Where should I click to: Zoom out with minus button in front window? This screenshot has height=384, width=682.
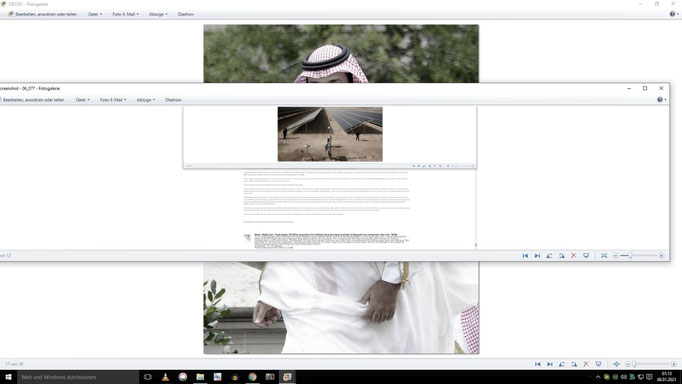(x=615, y=256)
